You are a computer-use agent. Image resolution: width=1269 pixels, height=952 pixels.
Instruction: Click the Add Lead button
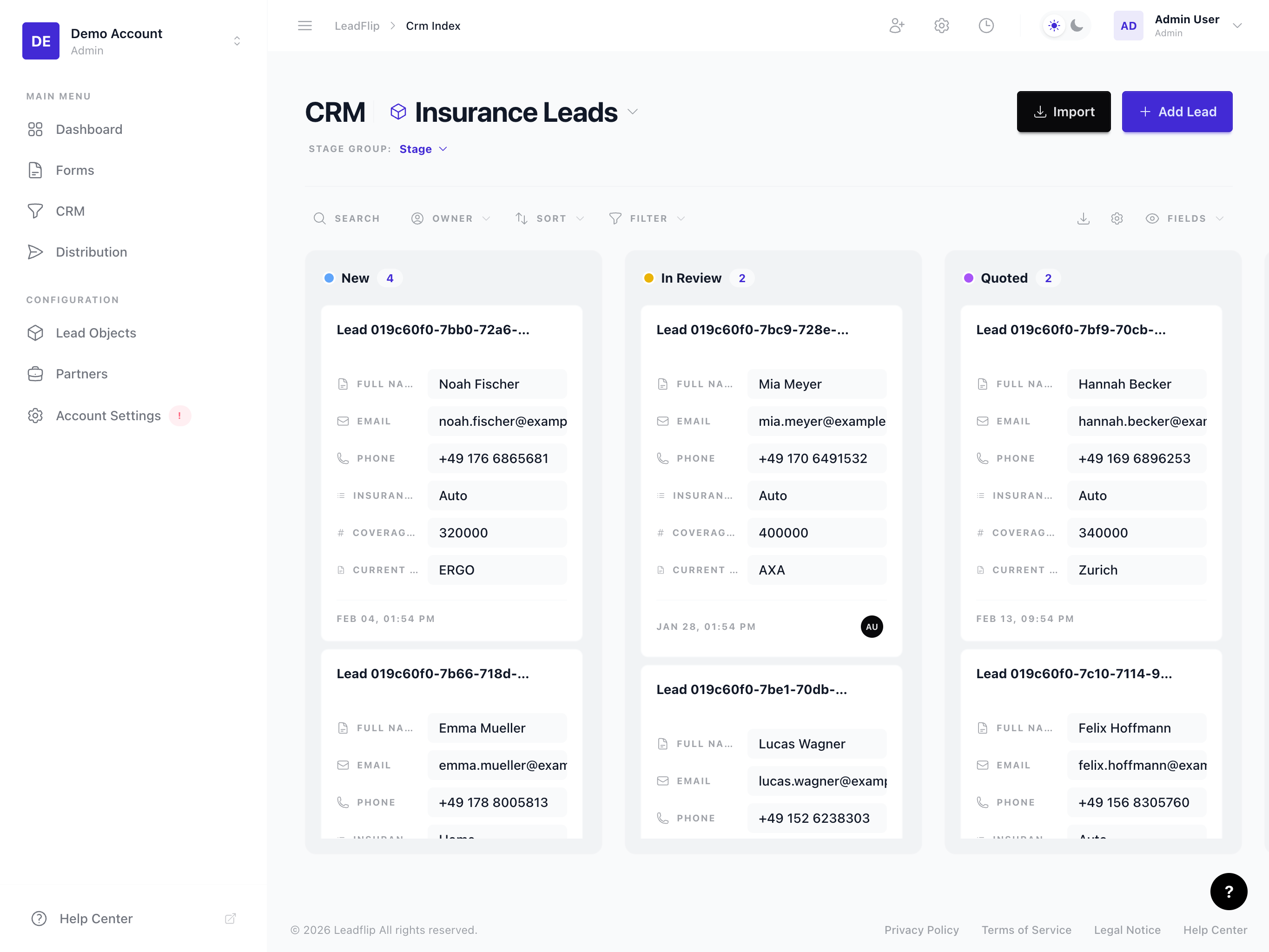(x=1176, y=111)
